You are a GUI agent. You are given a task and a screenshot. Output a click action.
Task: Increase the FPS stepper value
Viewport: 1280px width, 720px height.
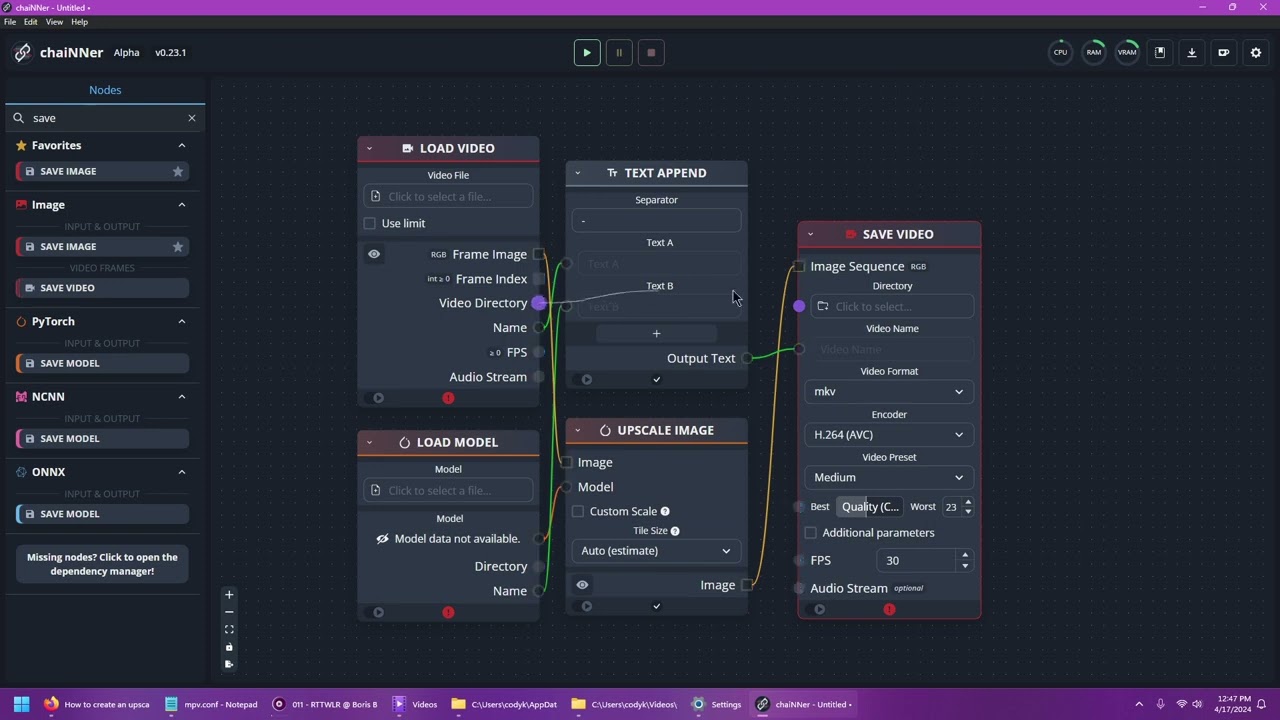click(965, 555)
